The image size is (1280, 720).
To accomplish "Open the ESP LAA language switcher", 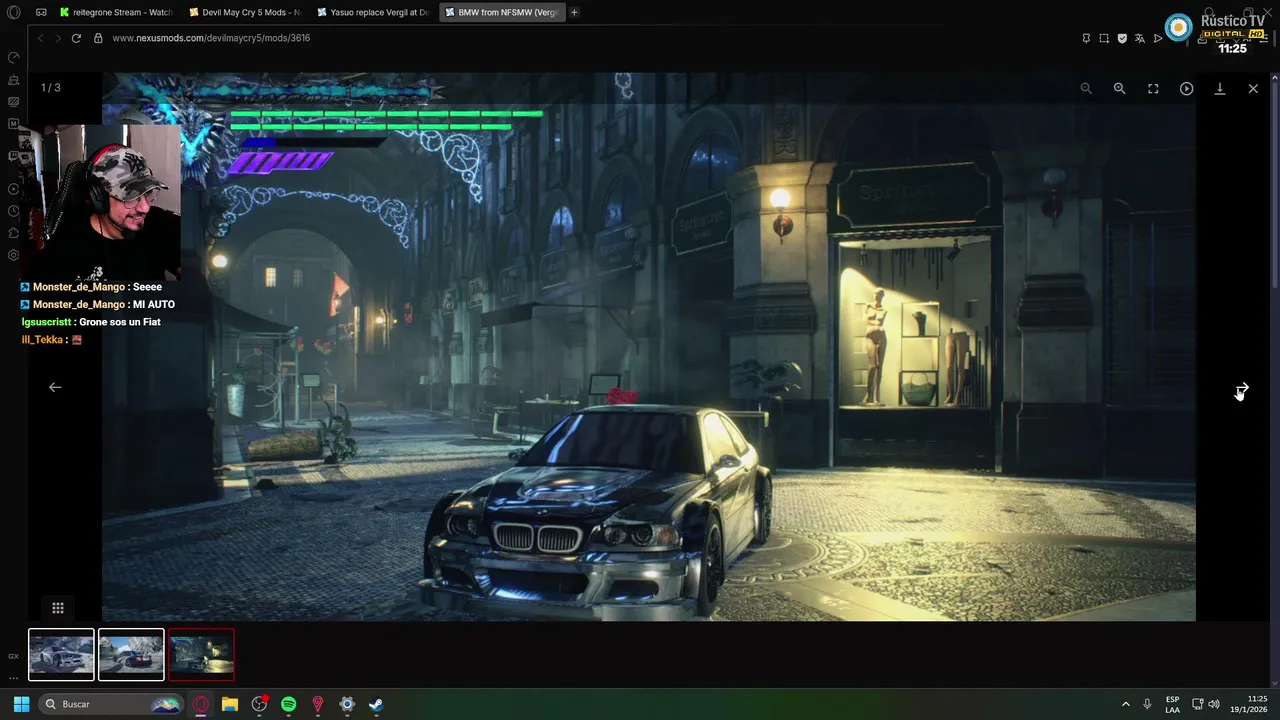I will coord(1172,704).
